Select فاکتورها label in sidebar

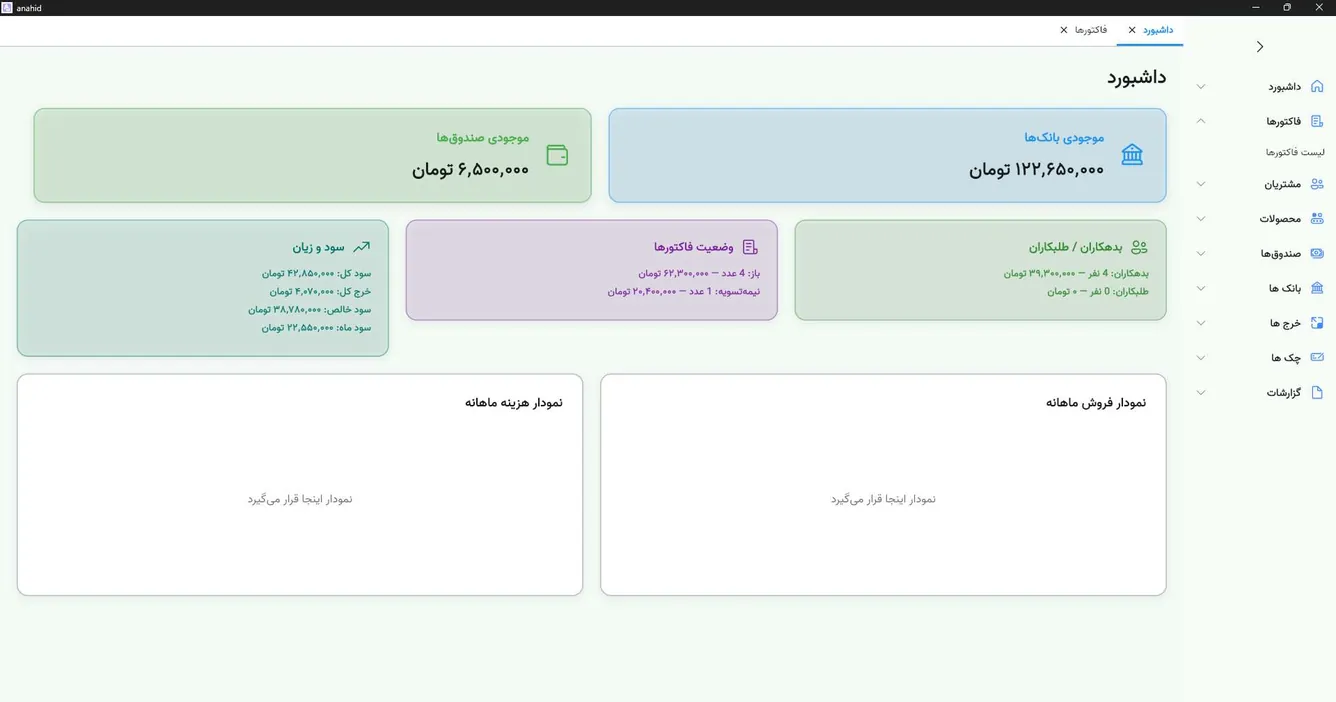click(1284, 122)
